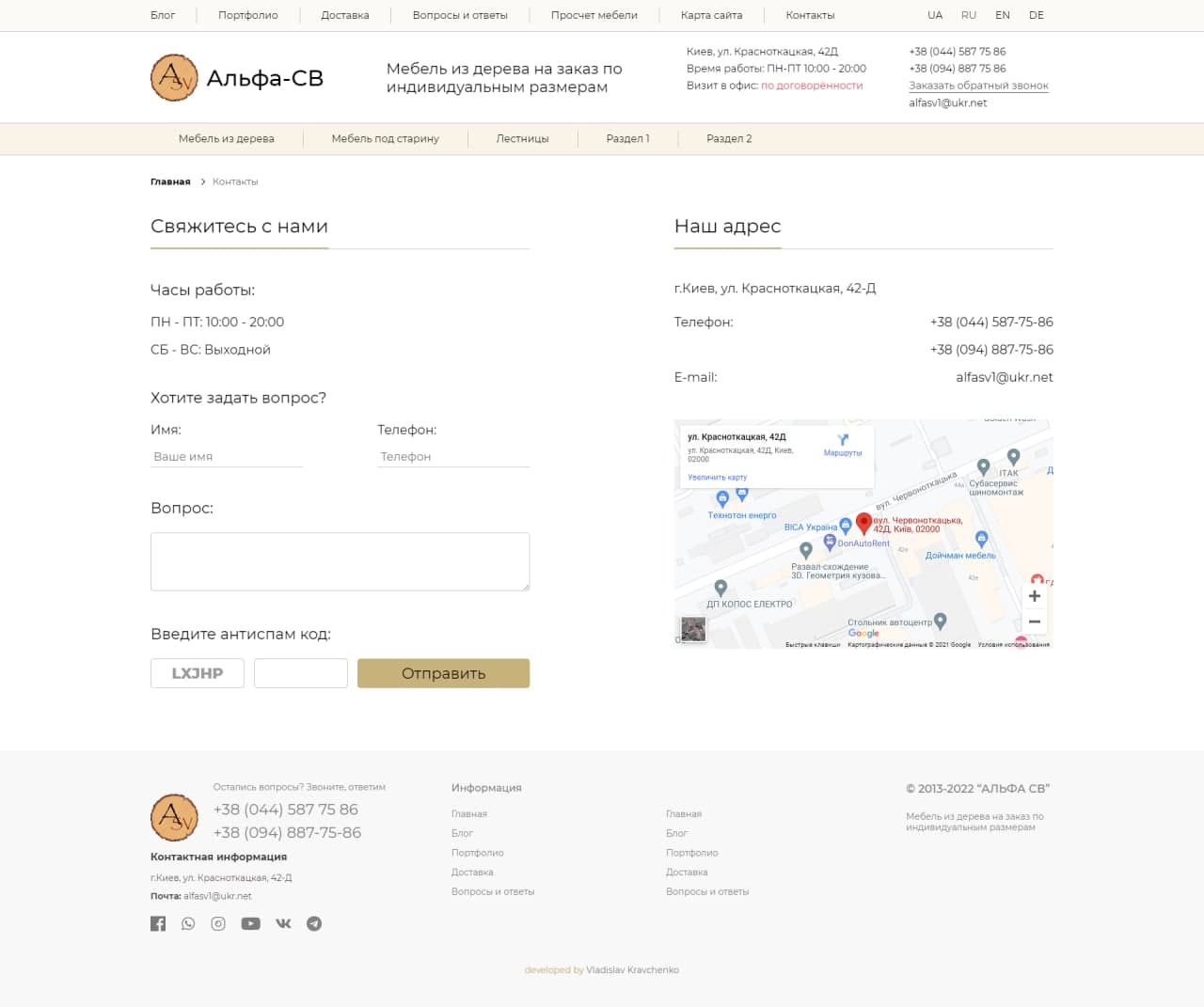This screenshot has width=1204, height=1007.
Task: Open the Instagram icon in footer
Action: (x=218, y=923)
